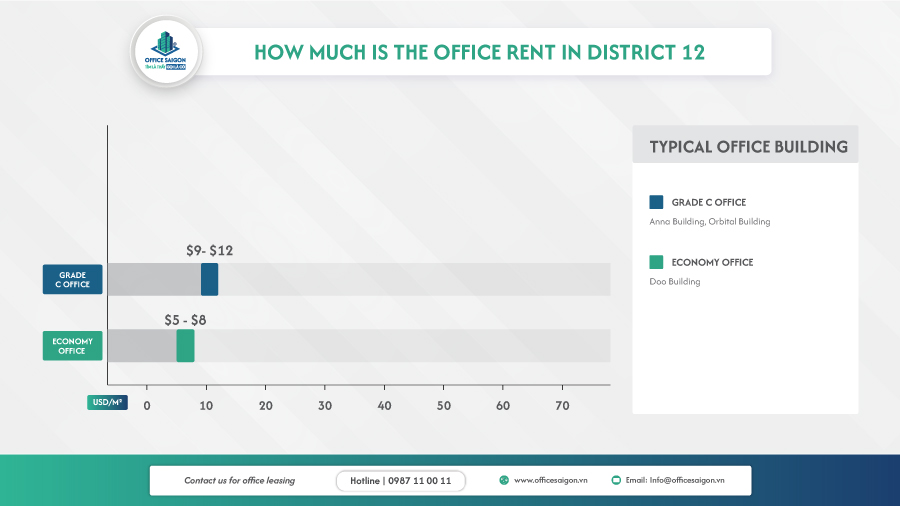900x506 pixels.
Task: Click the $9- $12 price label
Action: coord(209,251)
